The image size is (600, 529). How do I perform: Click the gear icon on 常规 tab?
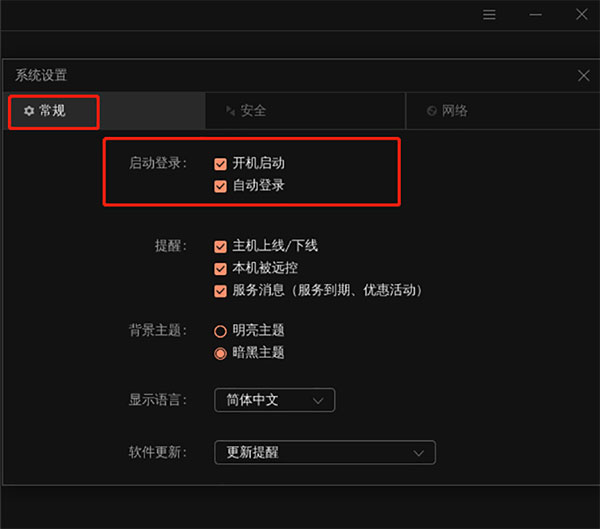(29, 111)
